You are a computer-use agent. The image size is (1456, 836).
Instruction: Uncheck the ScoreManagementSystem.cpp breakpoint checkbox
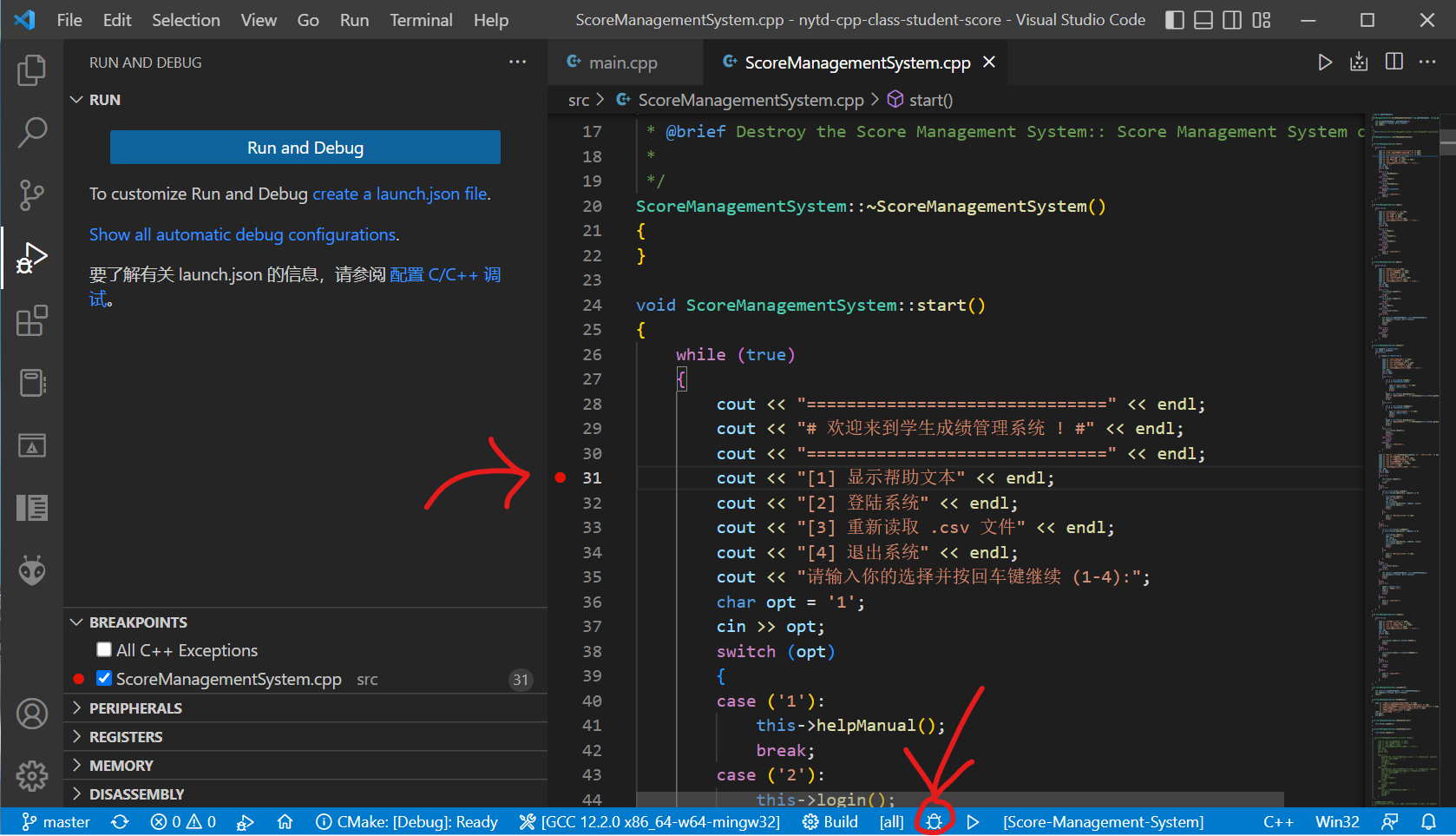pos(104,679)
